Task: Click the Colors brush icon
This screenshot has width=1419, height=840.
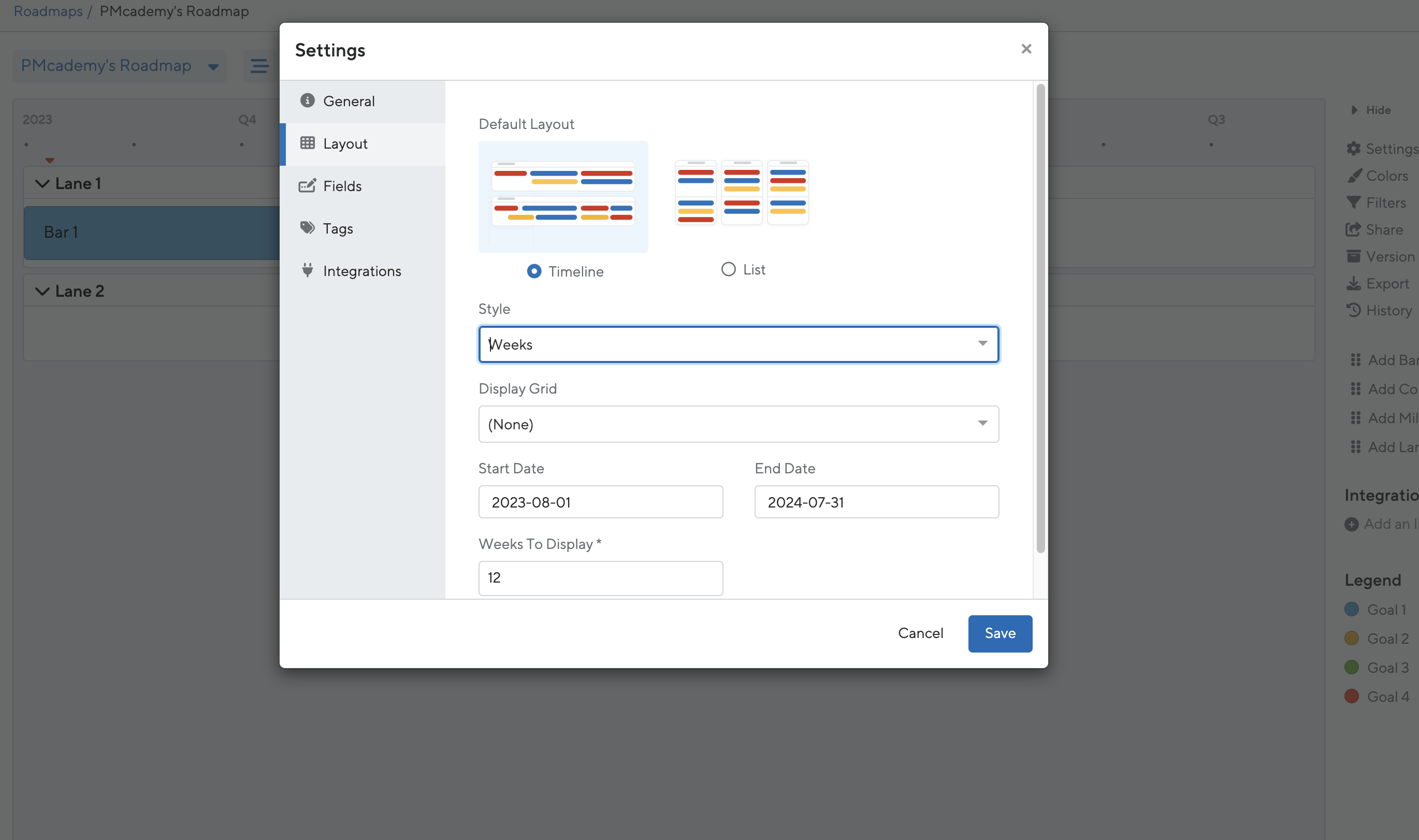Action: [x=1354, y=176]
